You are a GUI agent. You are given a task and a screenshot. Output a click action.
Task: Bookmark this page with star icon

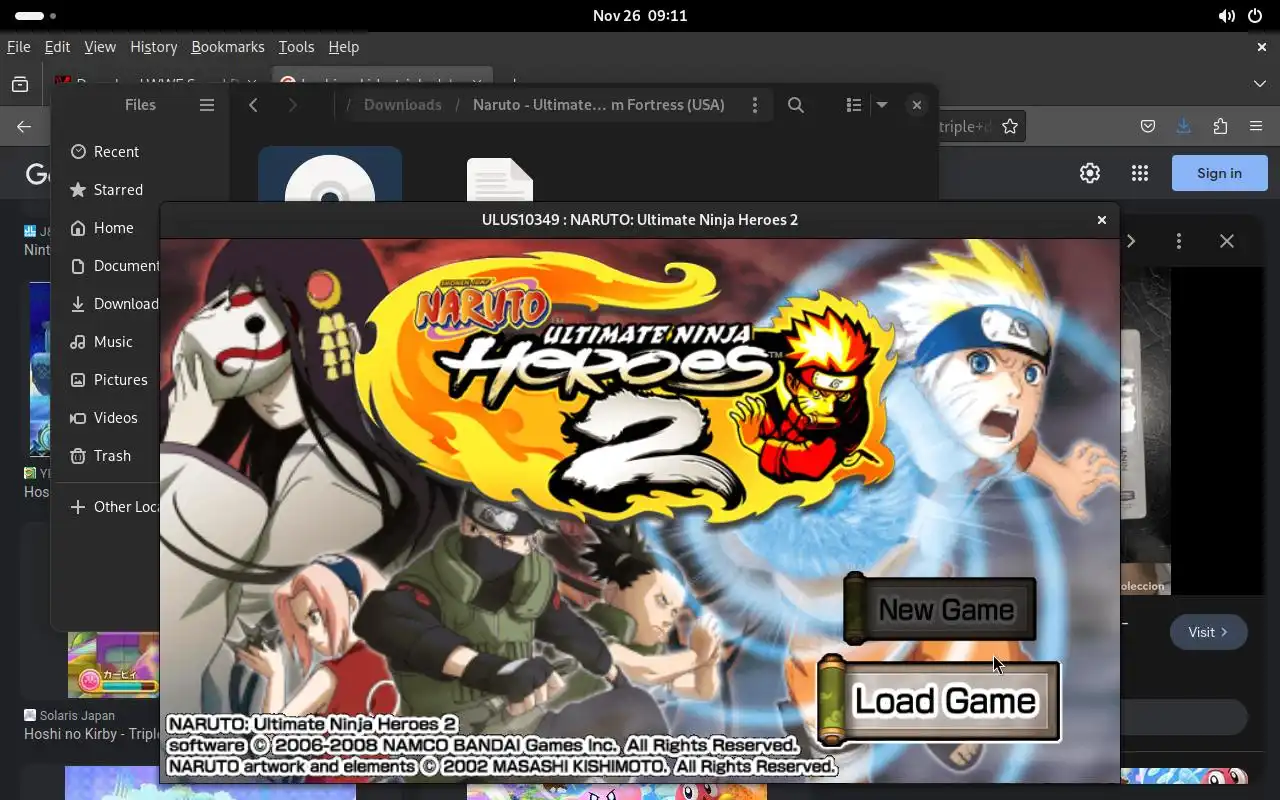(1010, 126)
